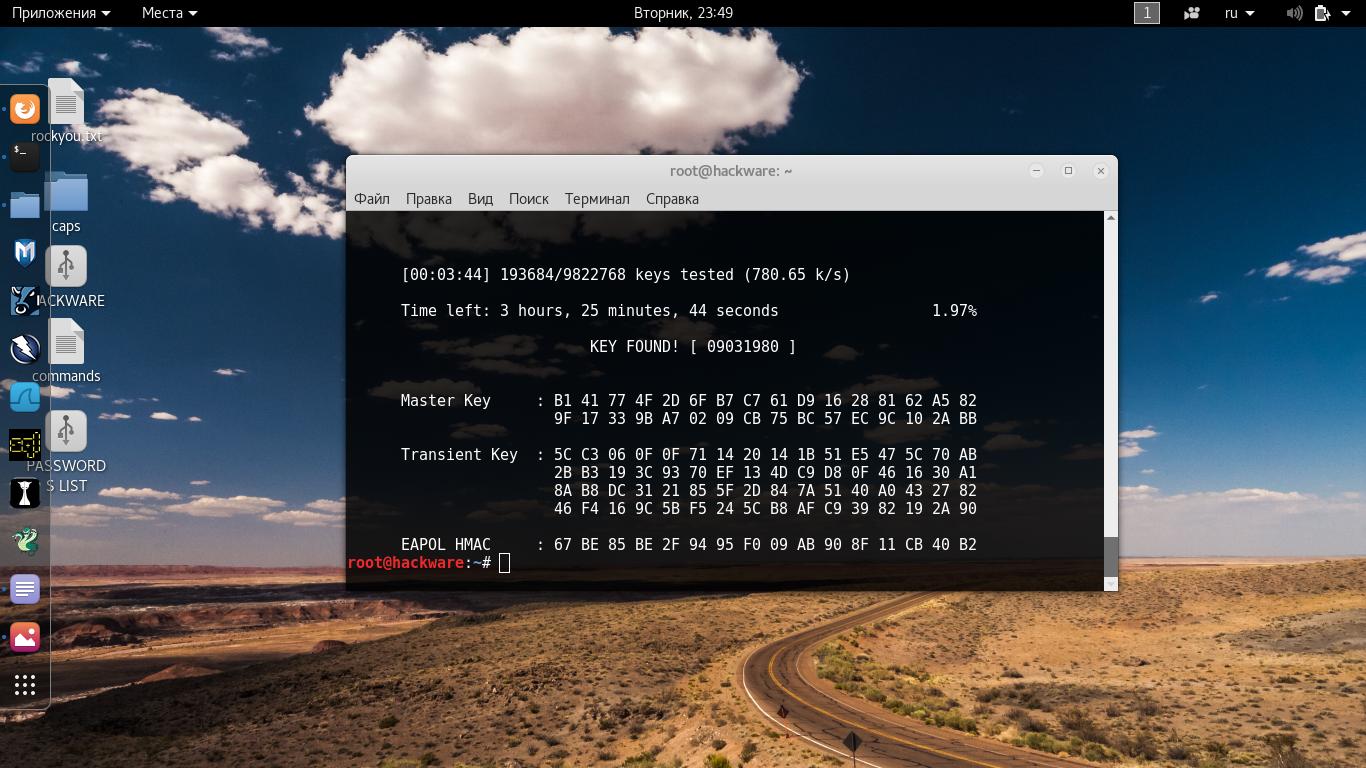Open the green dragon dock icon
The height and width of the screenshot is (768, 1366).
[x=25, y=541]
